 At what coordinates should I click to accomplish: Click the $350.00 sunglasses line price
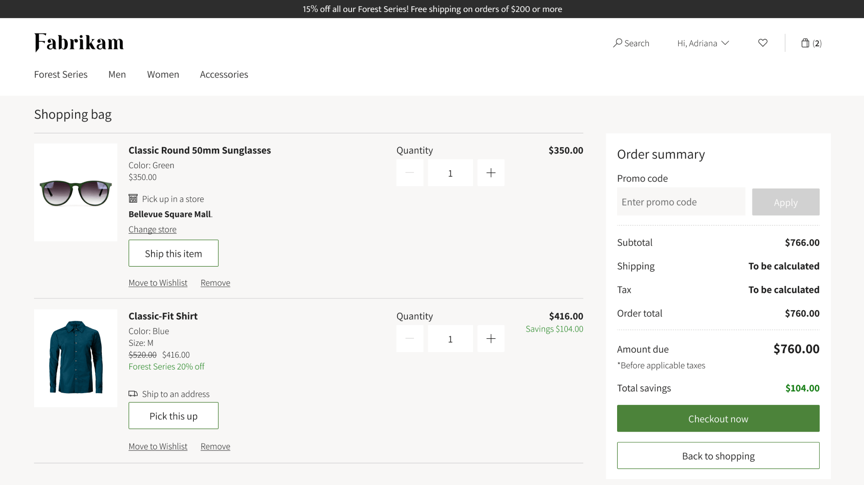566,150
